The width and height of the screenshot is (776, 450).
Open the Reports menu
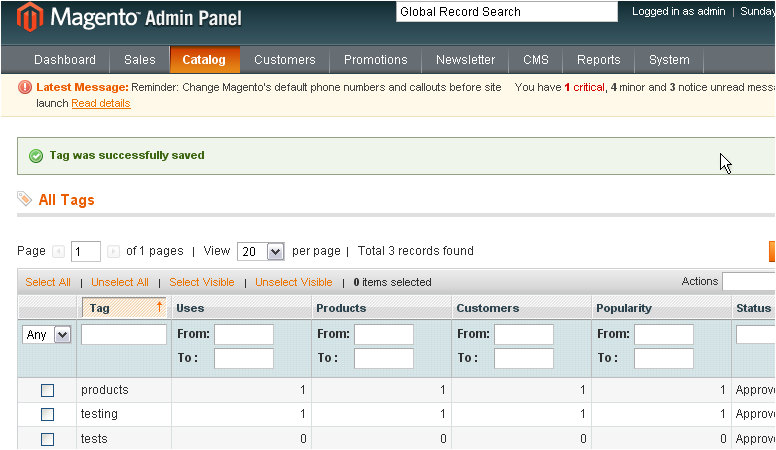pyautogui.click(x=598, y=60)
